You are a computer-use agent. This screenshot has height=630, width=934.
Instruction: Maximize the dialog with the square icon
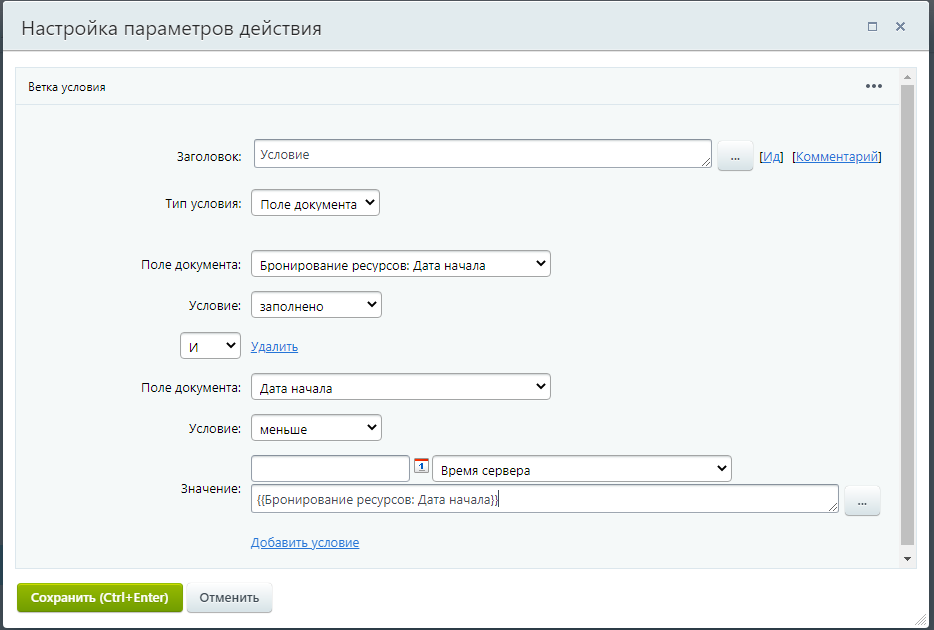pyautogui.click(x=872, y=27)
